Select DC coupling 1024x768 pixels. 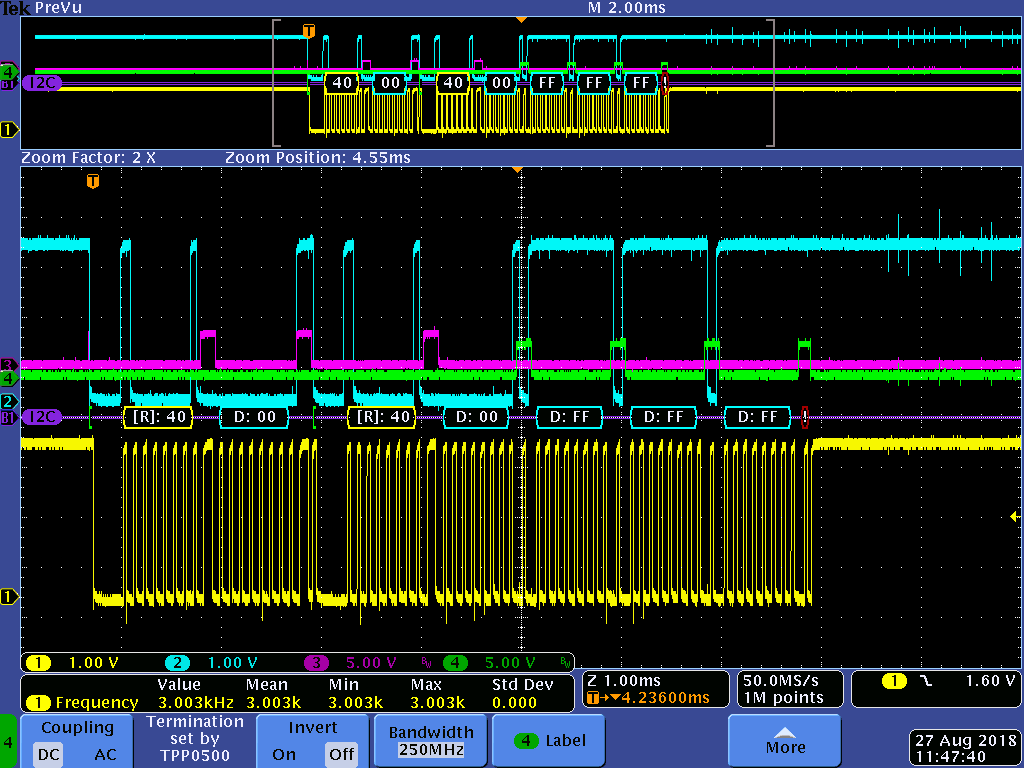point(48,755)
